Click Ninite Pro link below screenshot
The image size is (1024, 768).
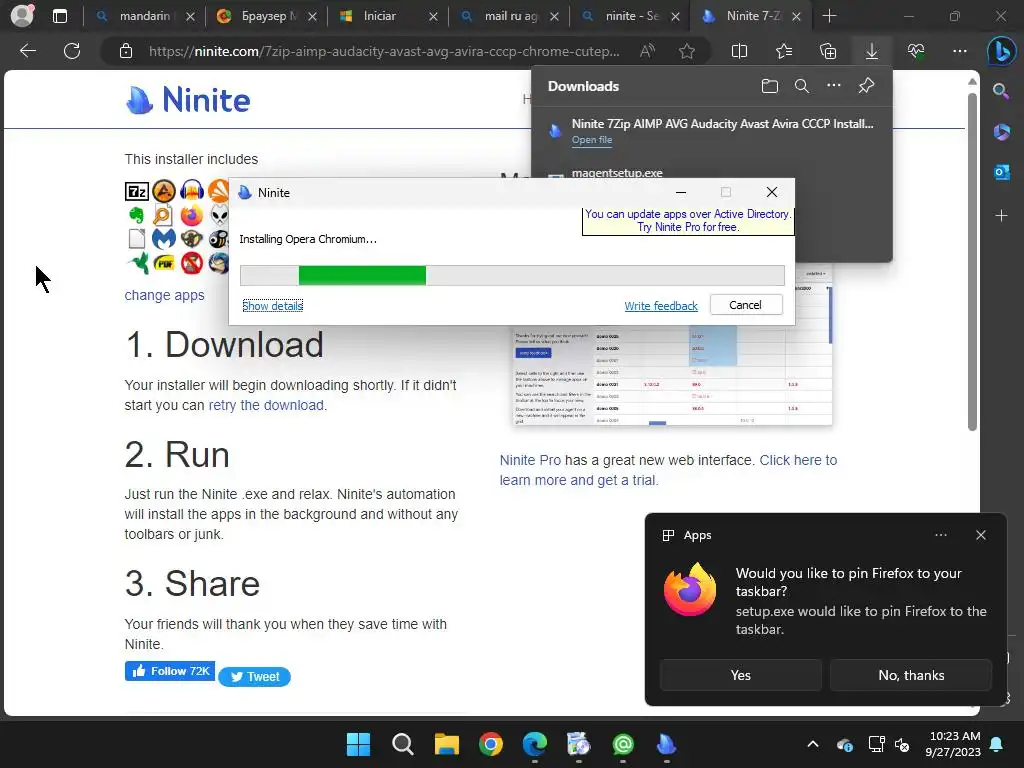[530, 460]
